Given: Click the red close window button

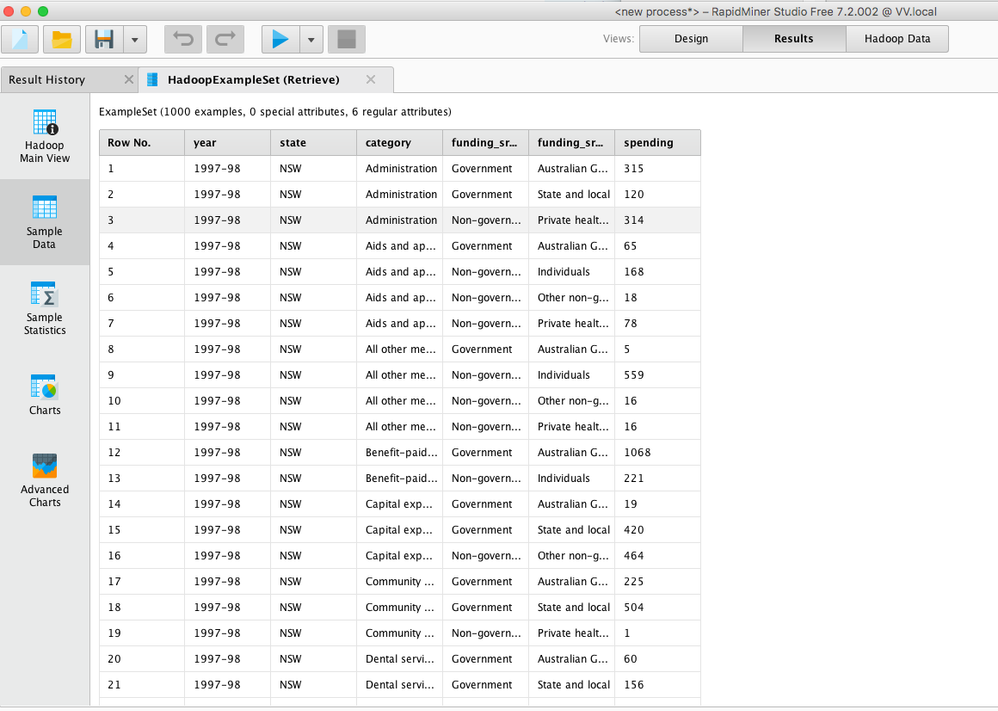Looking at the screenshot, I should coord(8,11).
